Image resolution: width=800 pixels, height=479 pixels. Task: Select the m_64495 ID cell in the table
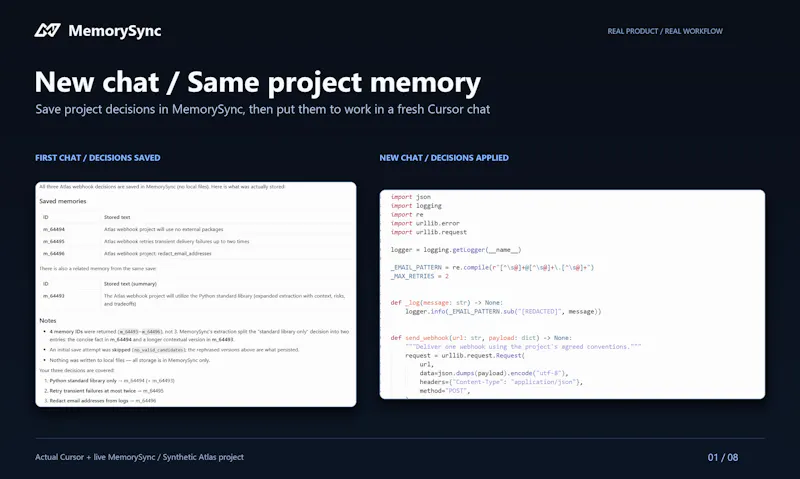tap(54, 241)
